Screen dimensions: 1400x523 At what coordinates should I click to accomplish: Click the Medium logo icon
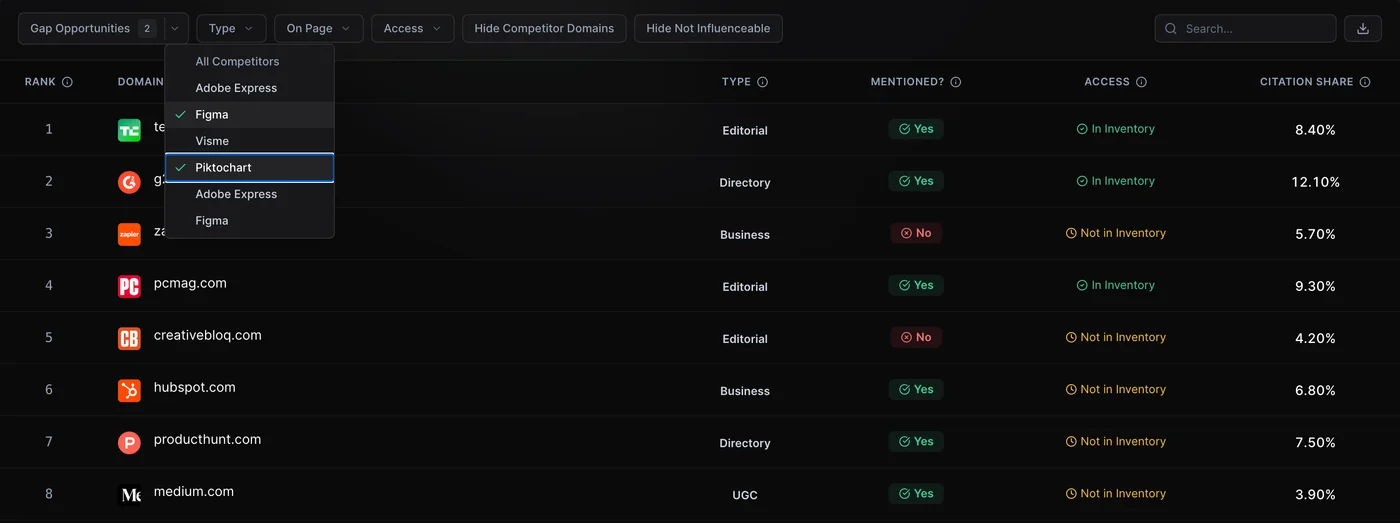[x=129, y=494]
